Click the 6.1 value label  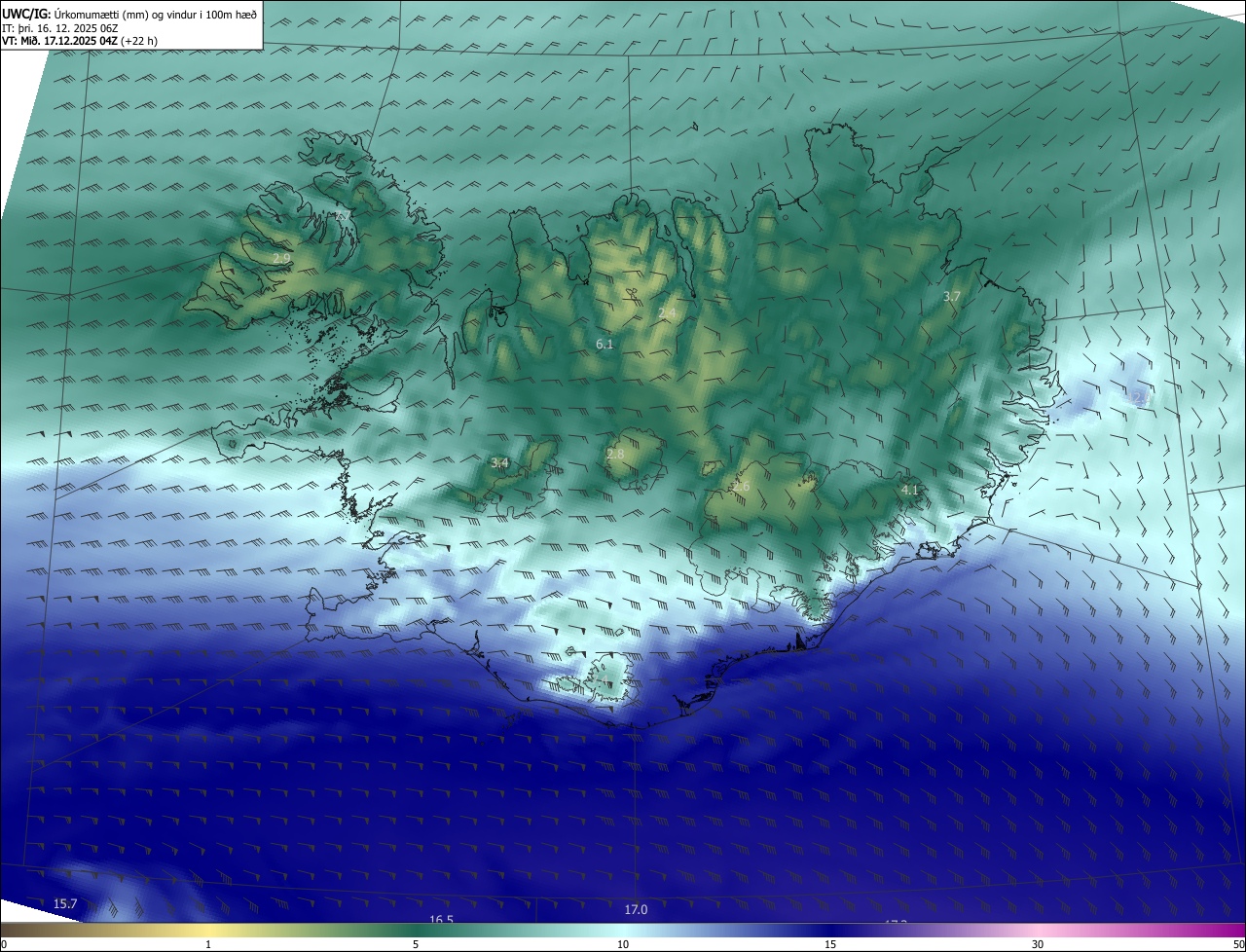tap(605, 344)
